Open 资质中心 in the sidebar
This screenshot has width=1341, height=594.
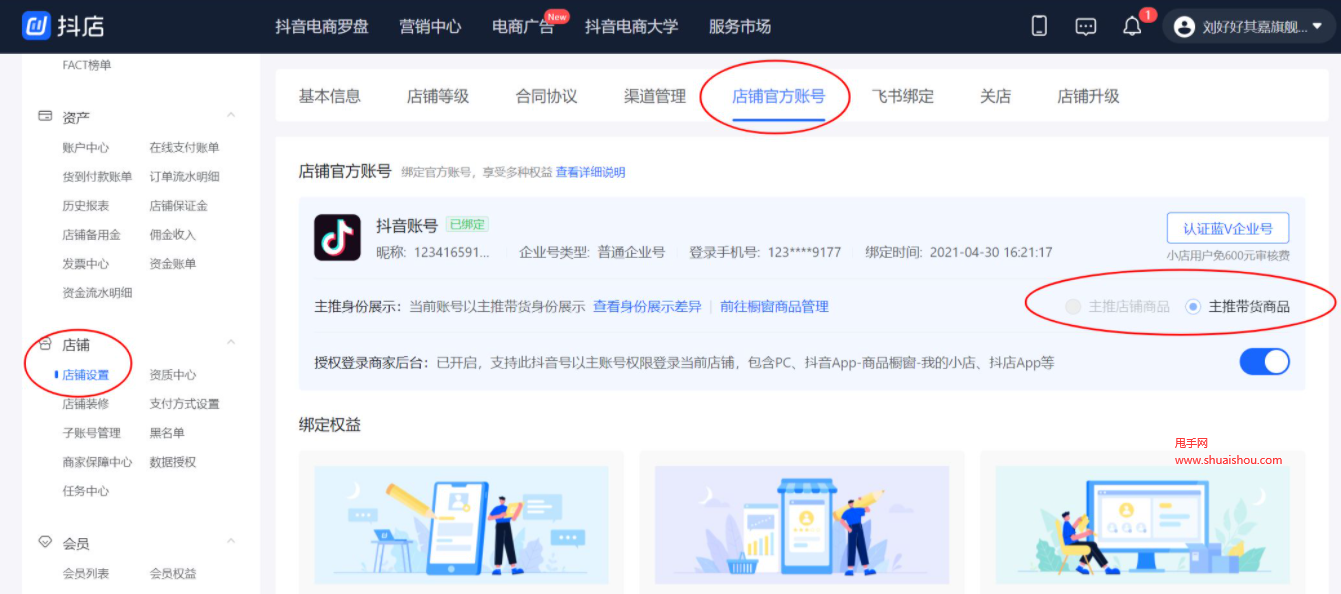point(173,375)
